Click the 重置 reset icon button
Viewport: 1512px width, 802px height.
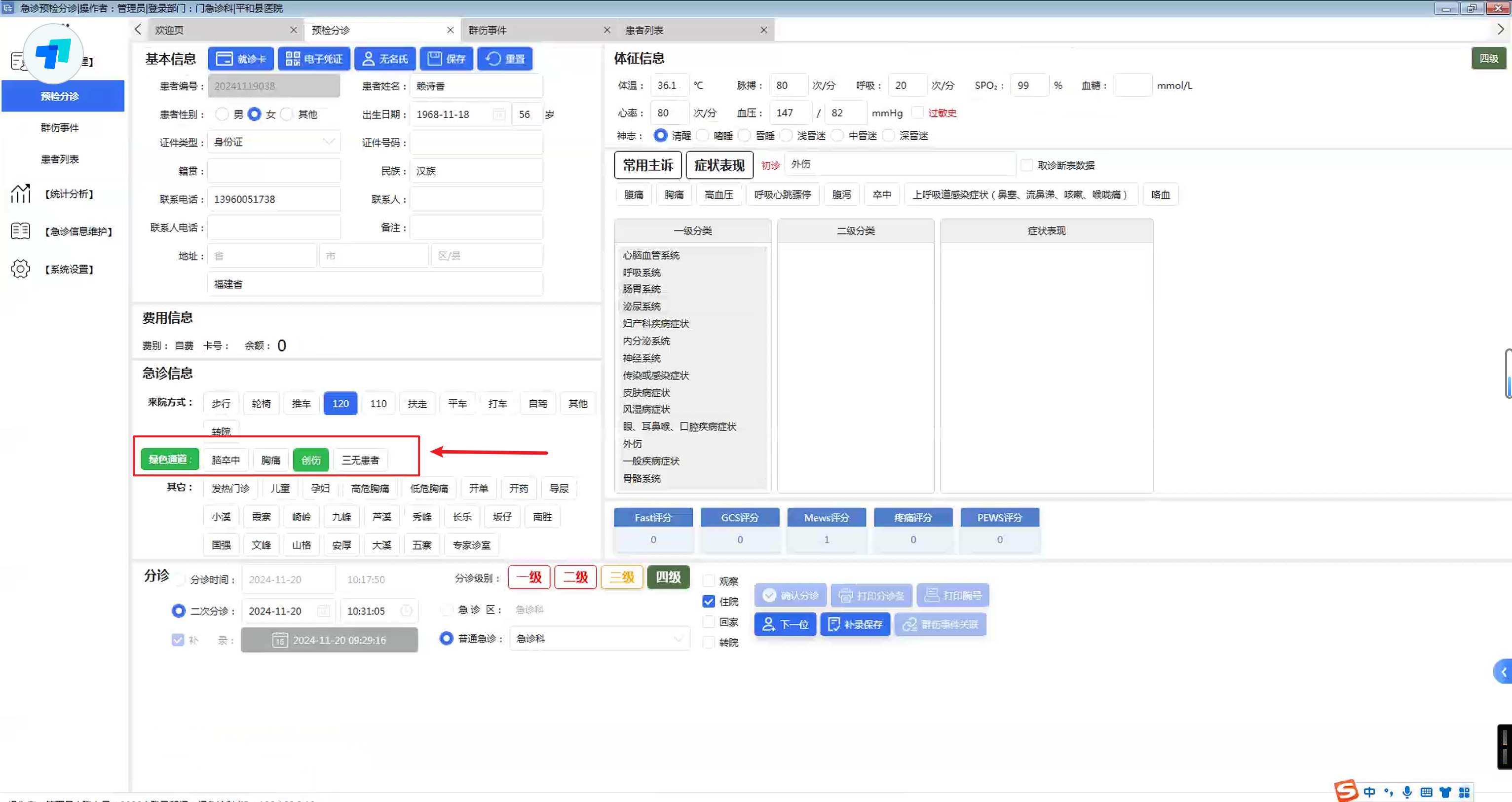pyautogui.click(x=505, y=59)
